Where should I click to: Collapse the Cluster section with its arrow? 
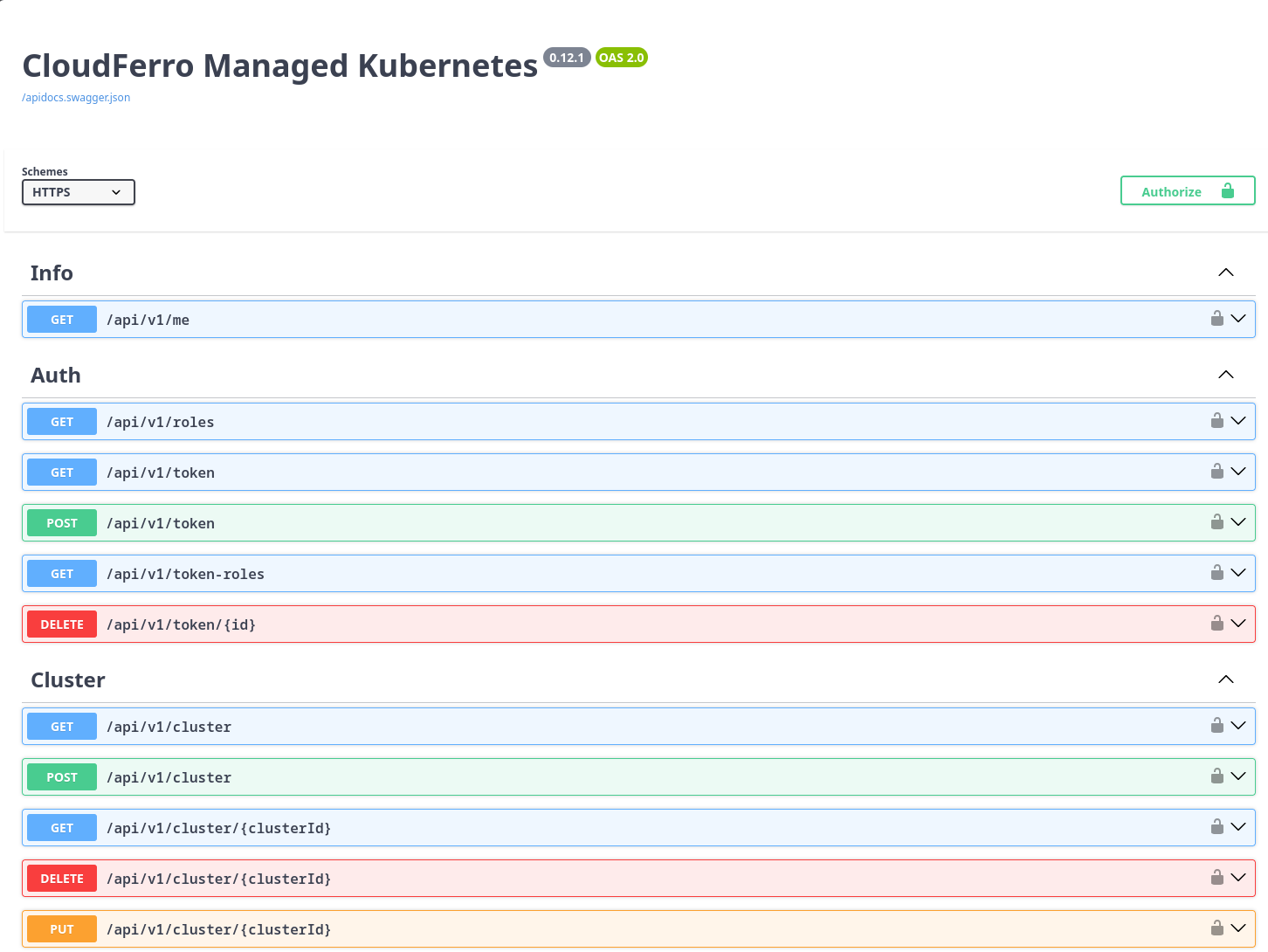tap(1226, 680)
